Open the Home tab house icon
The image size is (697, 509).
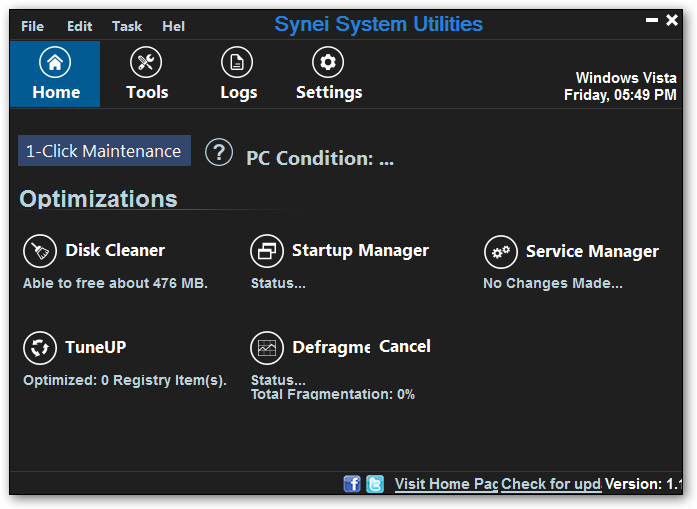(x=55, y=62)
